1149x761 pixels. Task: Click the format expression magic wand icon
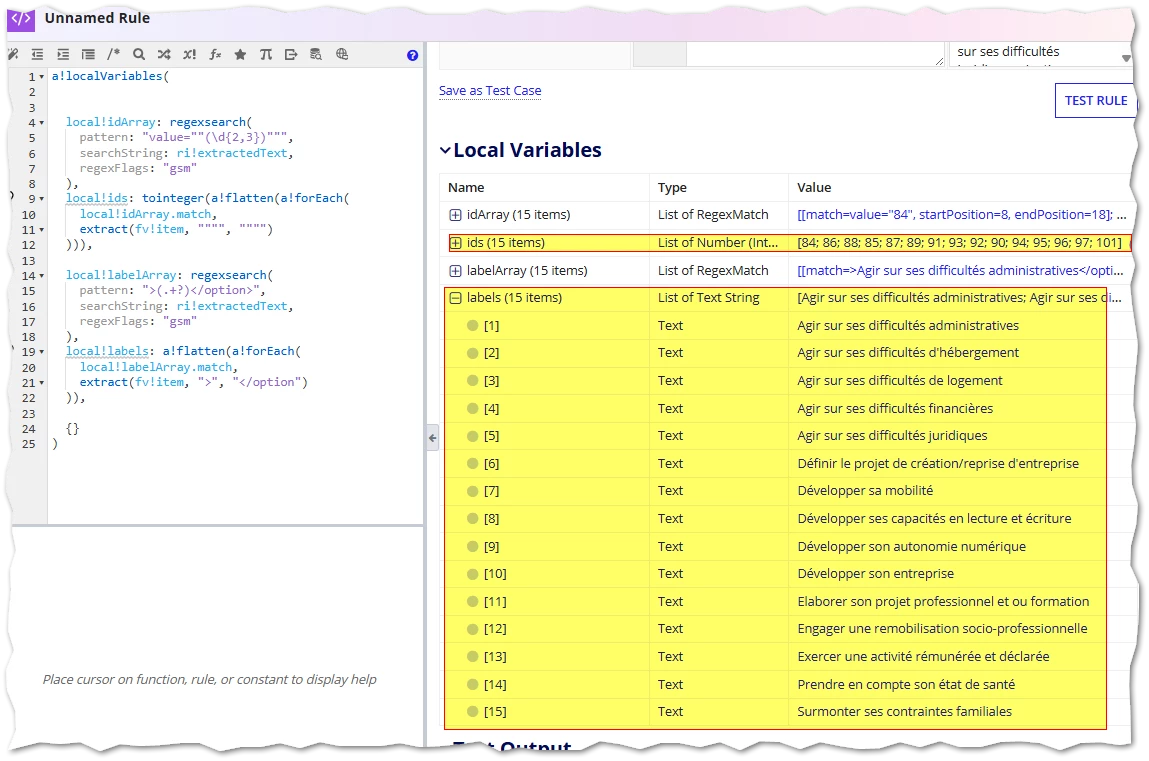13,54
